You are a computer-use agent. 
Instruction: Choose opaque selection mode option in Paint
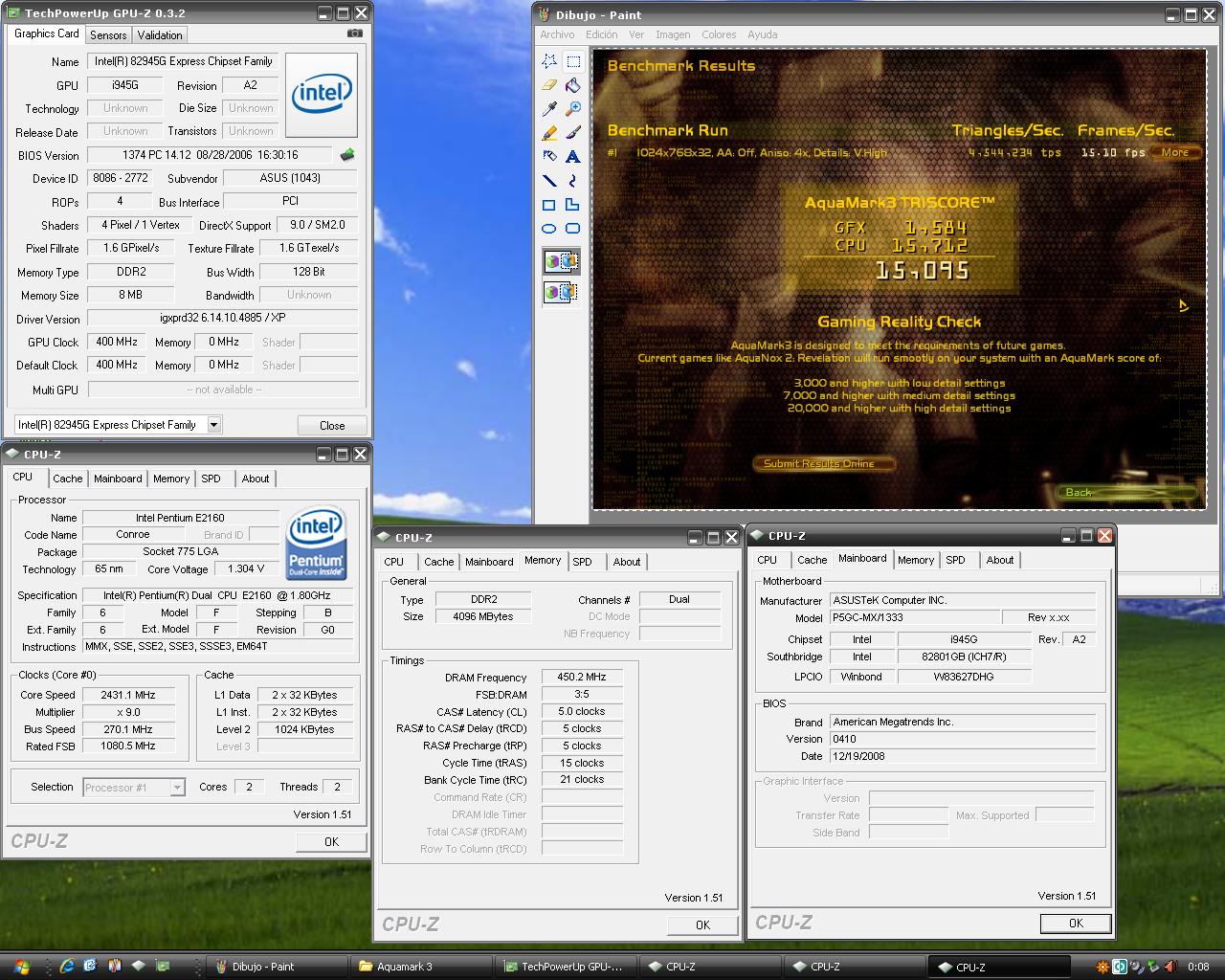(561, 261)
